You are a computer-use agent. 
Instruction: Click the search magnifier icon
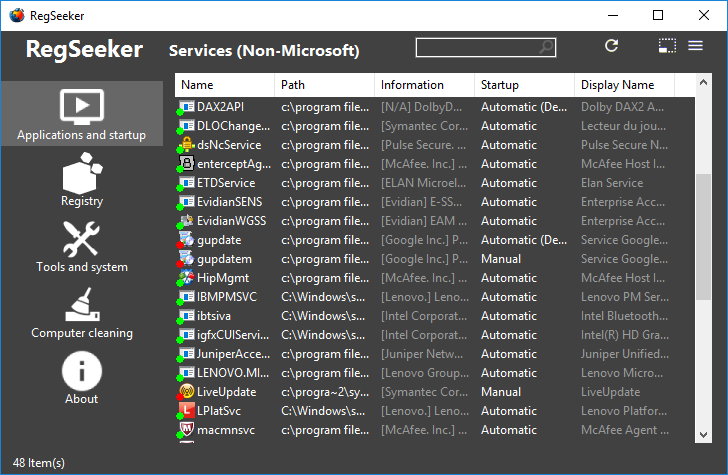(546, 47)
